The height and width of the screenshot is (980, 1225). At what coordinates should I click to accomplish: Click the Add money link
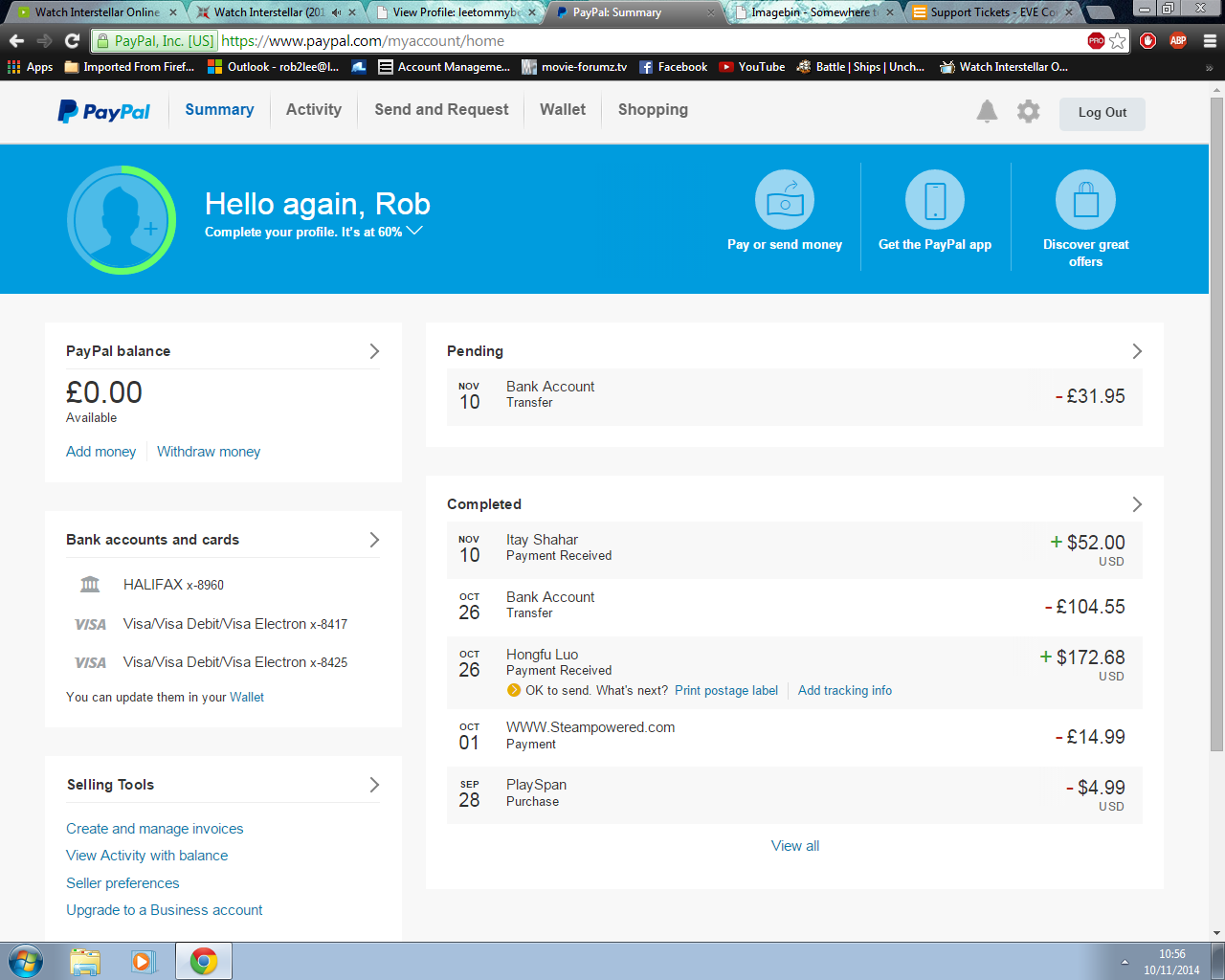100,452
